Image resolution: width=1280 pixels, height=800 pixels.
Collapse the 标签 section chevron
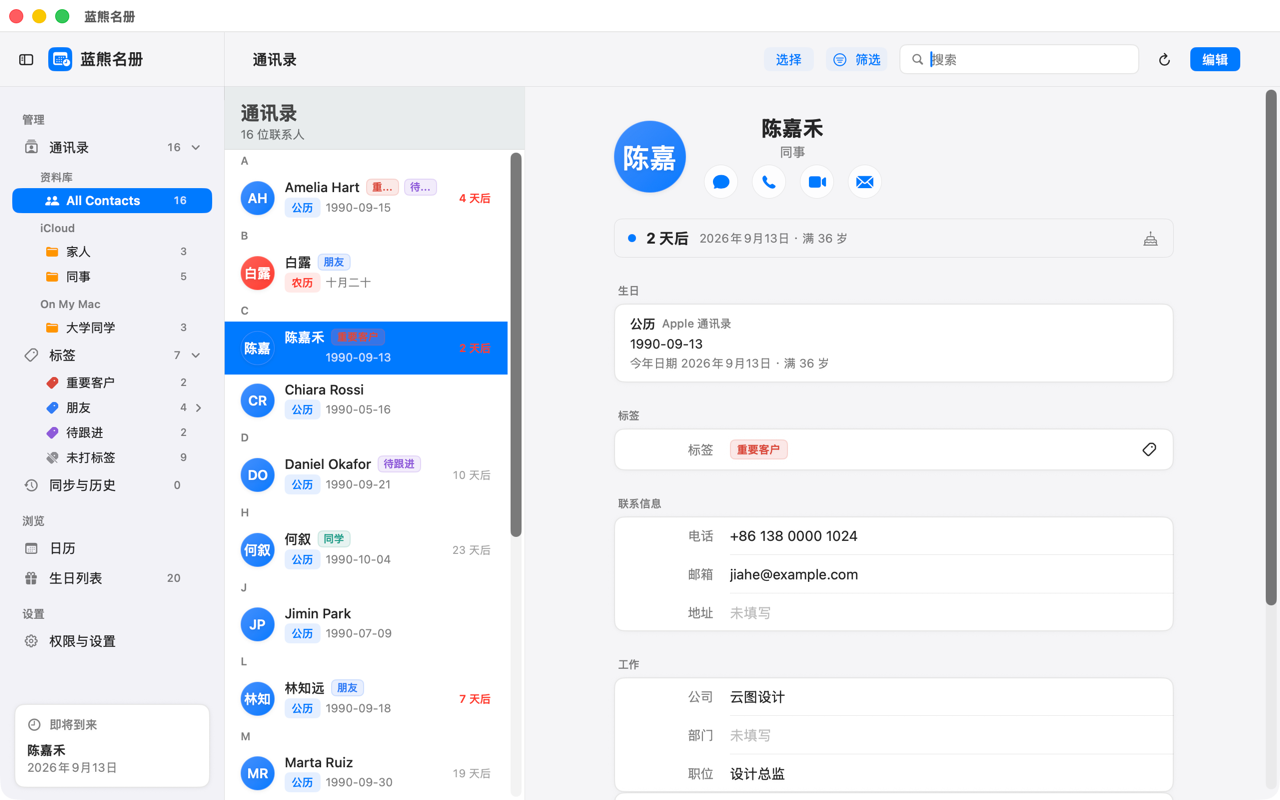(x=196, y=355)
